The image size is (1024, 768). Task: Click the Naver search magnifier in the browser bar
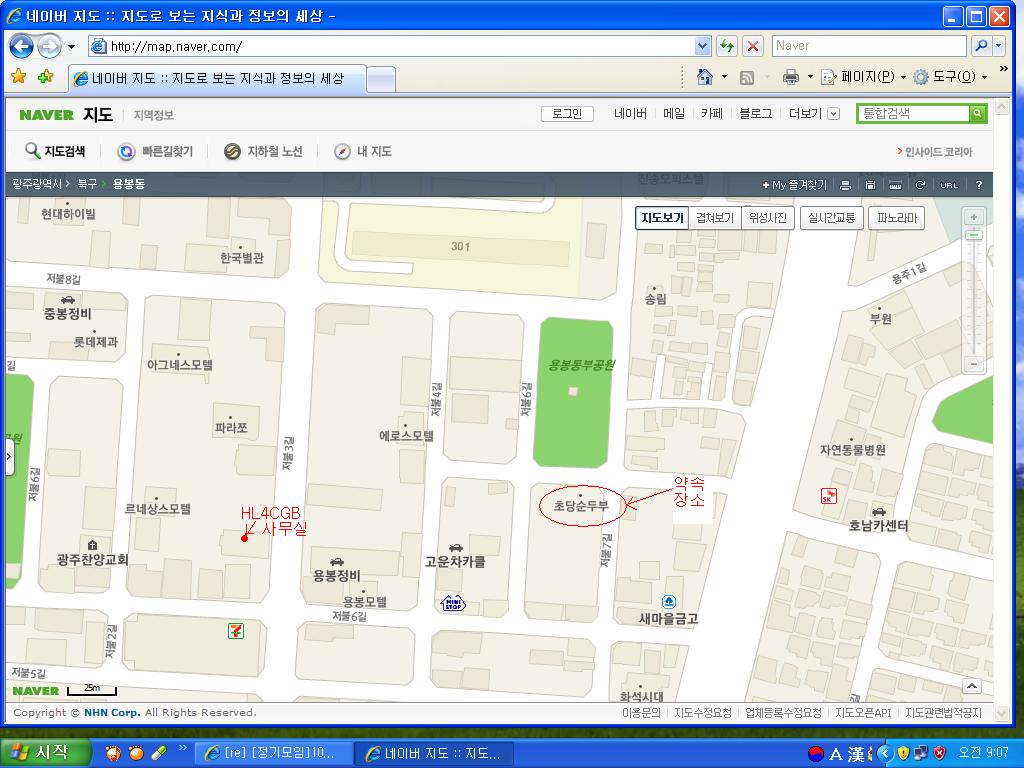coord(980,46)
